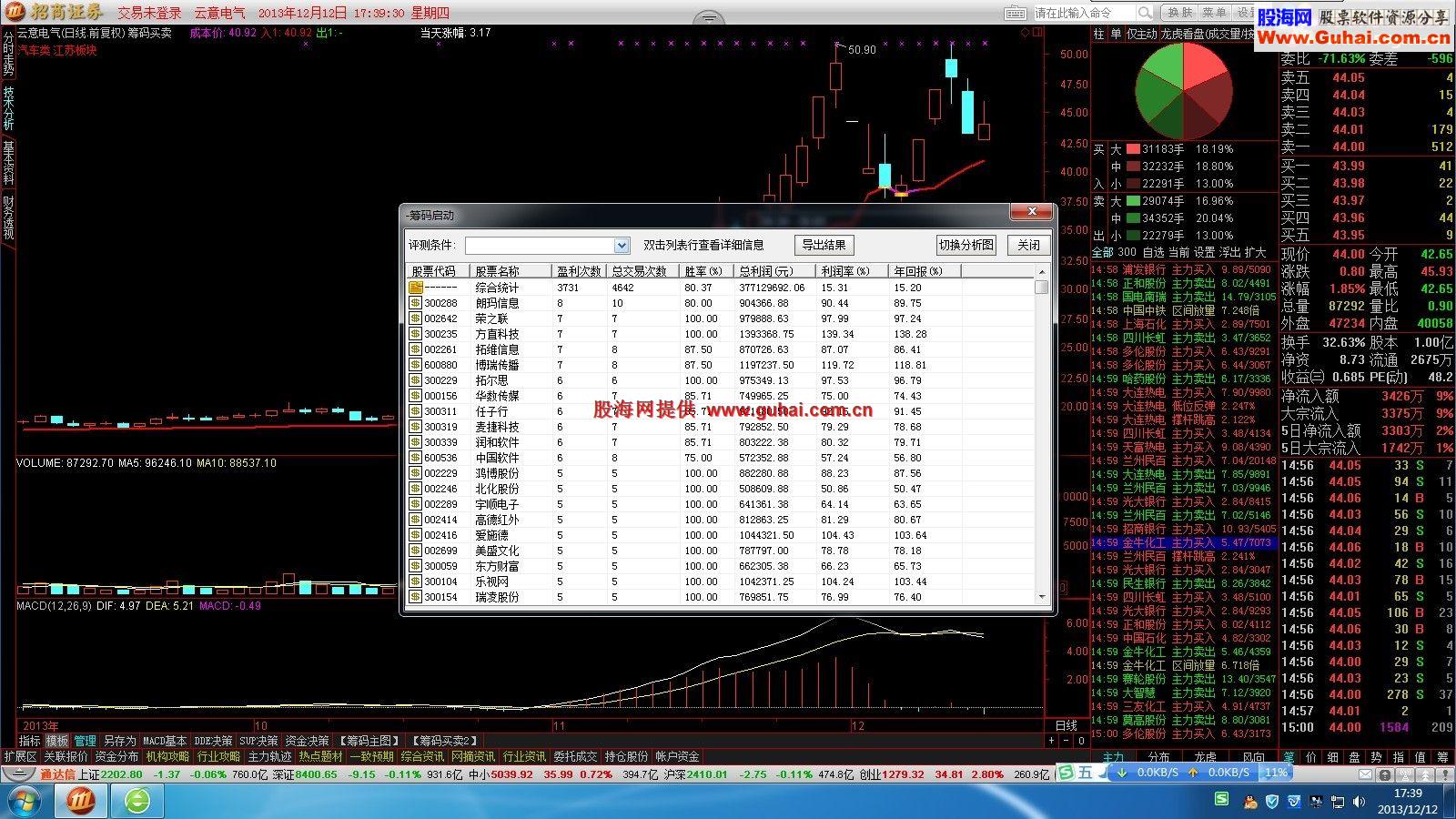Switch the ticker list to 当前
The height and width of the screenshot is (819, 1456).
click(1178, 252)
